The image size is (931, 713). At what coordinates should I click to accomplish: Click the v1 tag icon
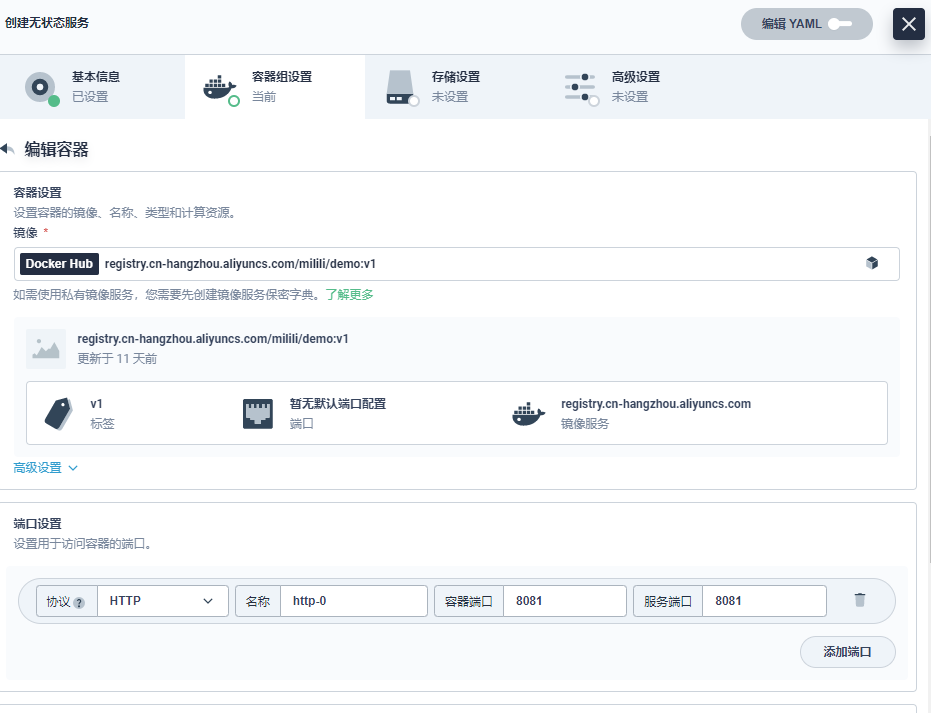[58, 413]
